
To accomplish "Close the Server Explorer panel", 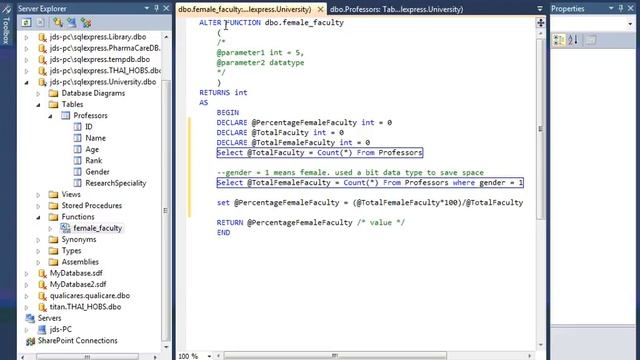I will 166,8.
